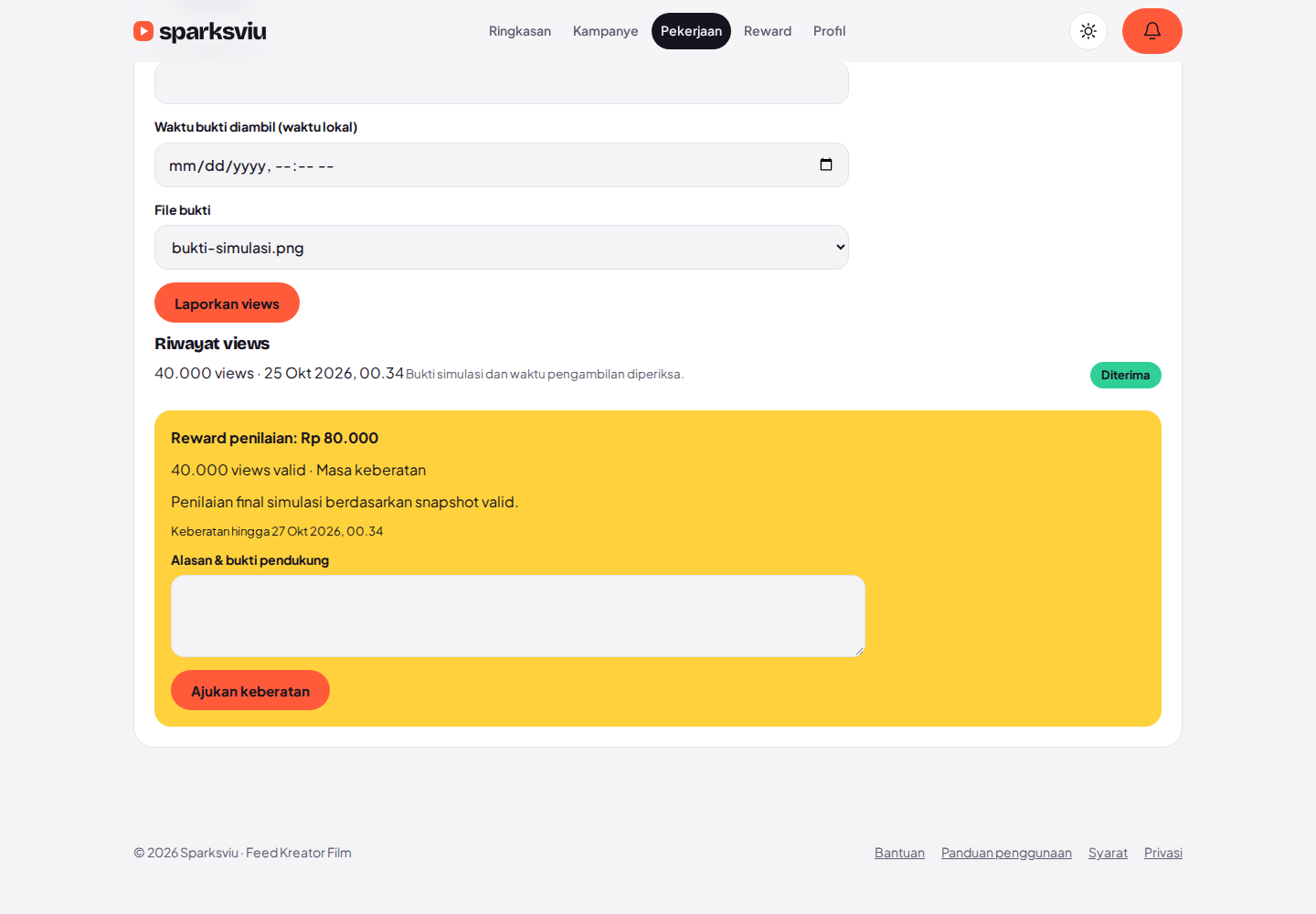
Task: Select the Pekerjaan tab
Action: click(691, 31)
